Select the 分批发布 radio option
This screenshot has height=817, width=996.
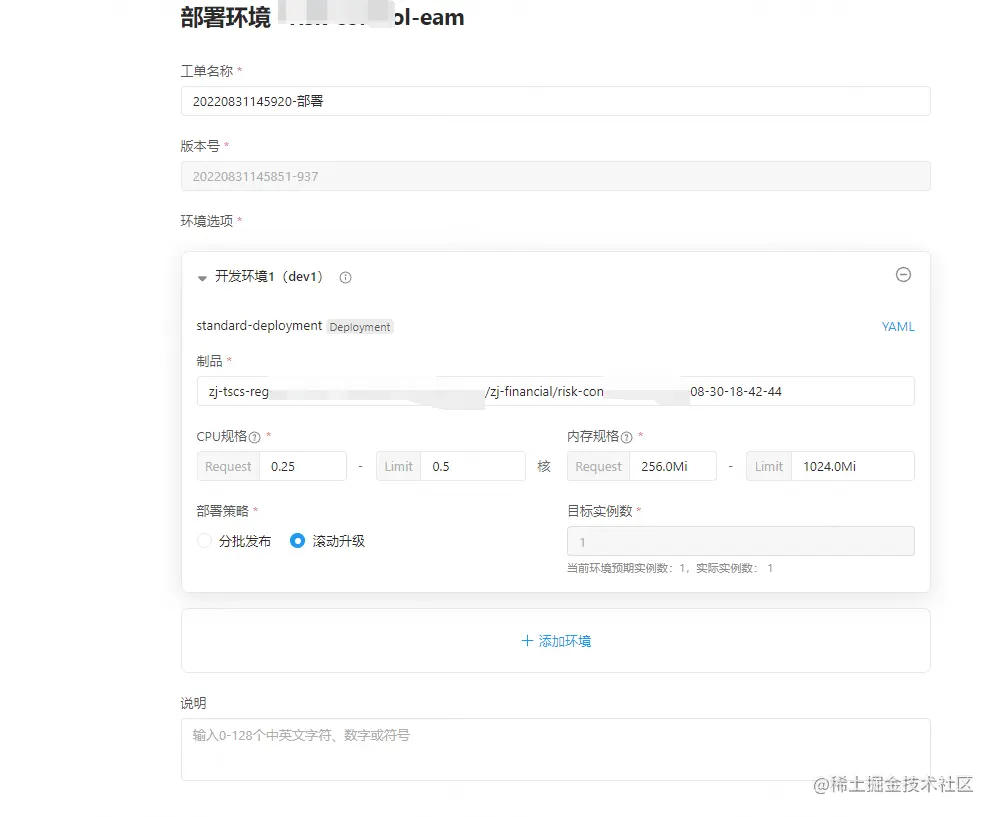pos(205,541)
